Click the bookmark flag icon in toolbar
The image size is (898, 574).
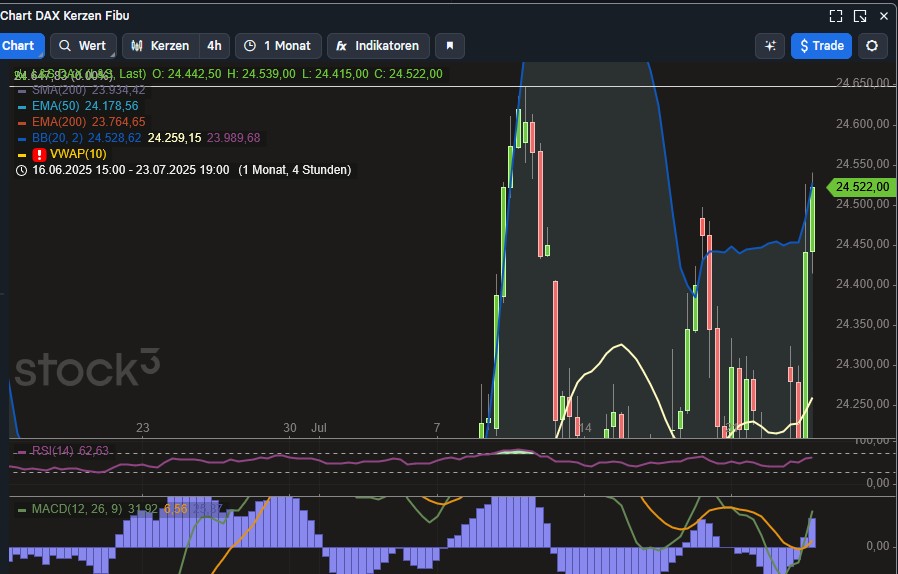[x=450, y=46]
